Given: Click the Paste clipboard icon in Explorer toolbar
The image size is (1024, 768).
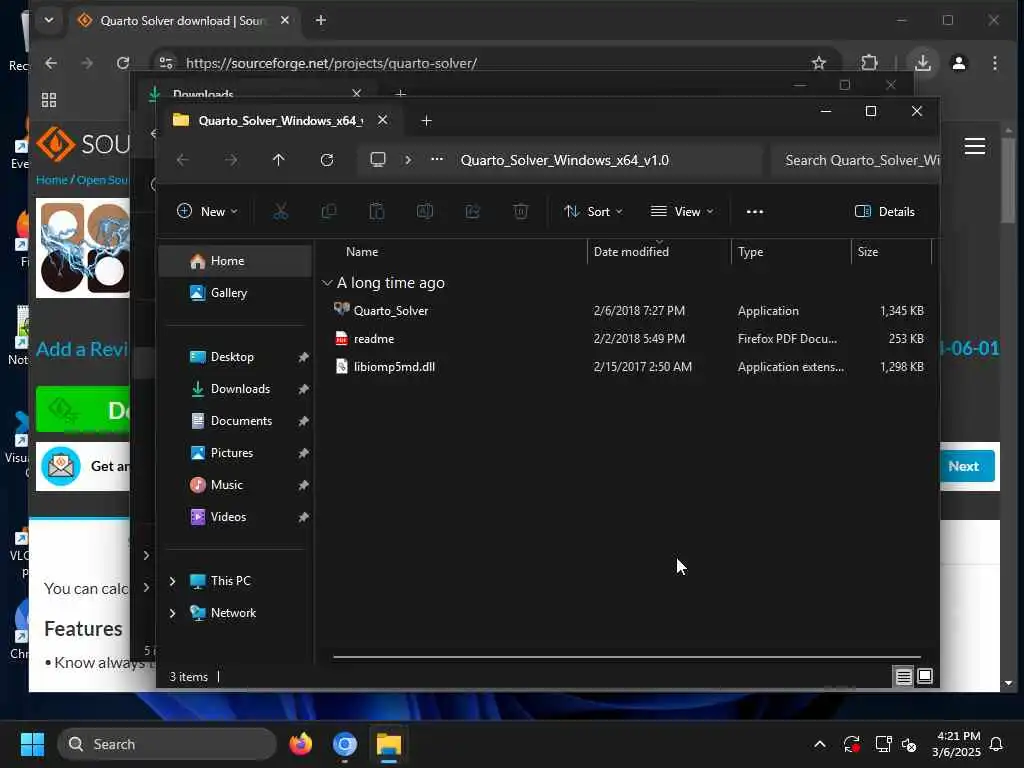Looking at the screenshot, I should click(x=377, y=212).
